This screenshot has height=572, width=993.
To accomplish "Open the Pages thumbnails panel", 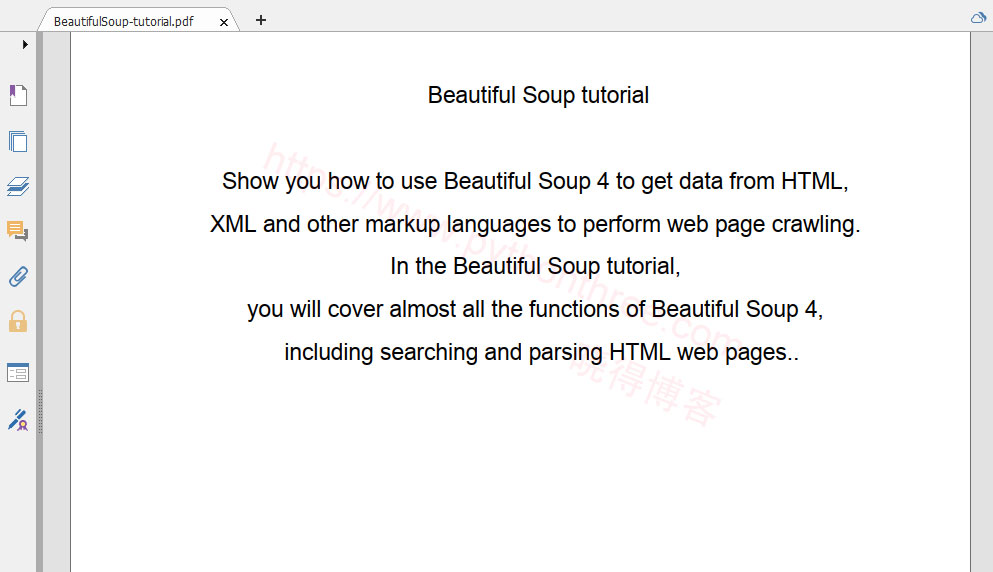I will tap(18, 141).
